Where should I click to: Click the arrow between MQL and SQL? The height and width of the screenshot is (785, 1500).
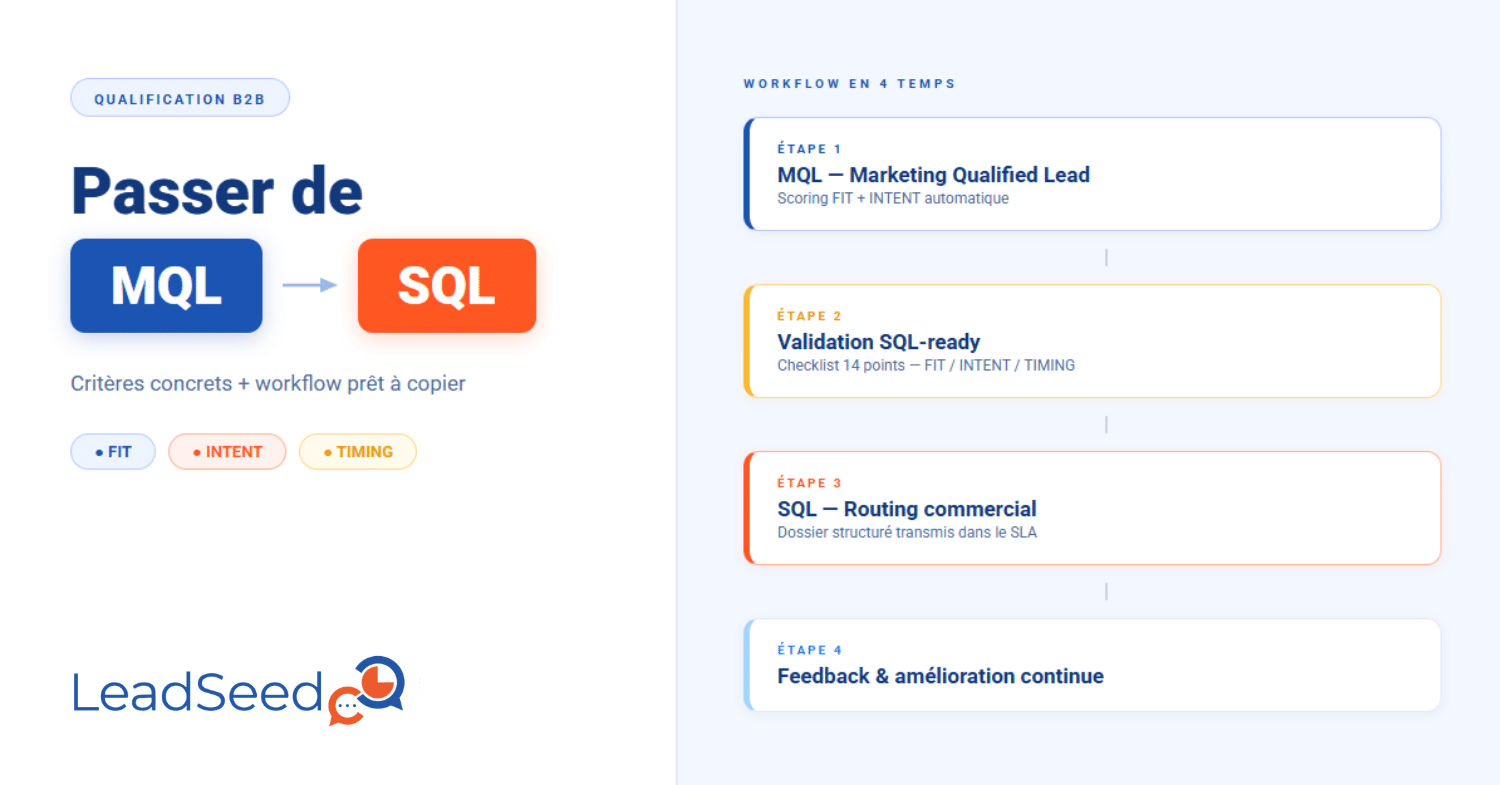310,286
